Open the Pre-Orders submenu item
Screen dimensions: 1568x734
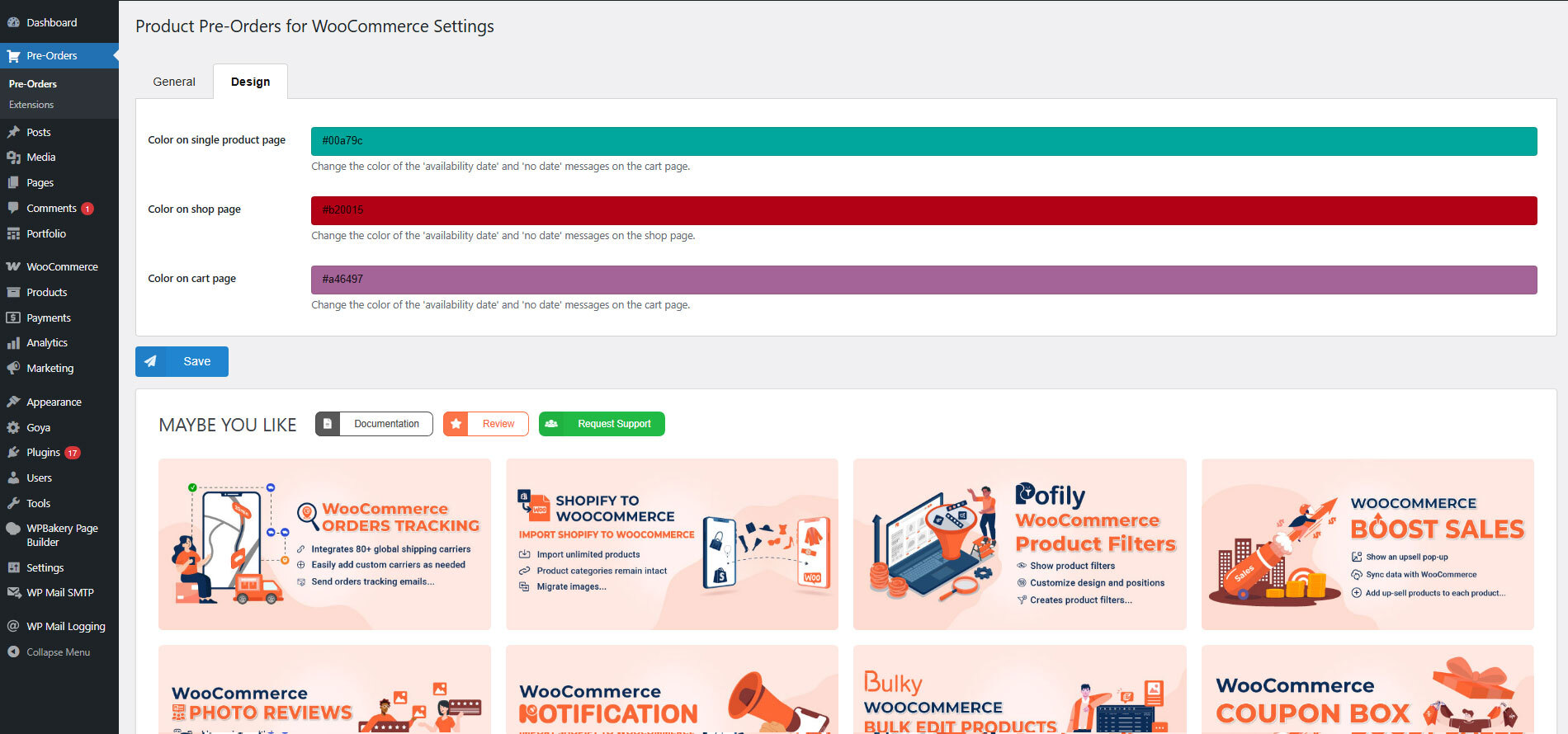tap(33, 84)
